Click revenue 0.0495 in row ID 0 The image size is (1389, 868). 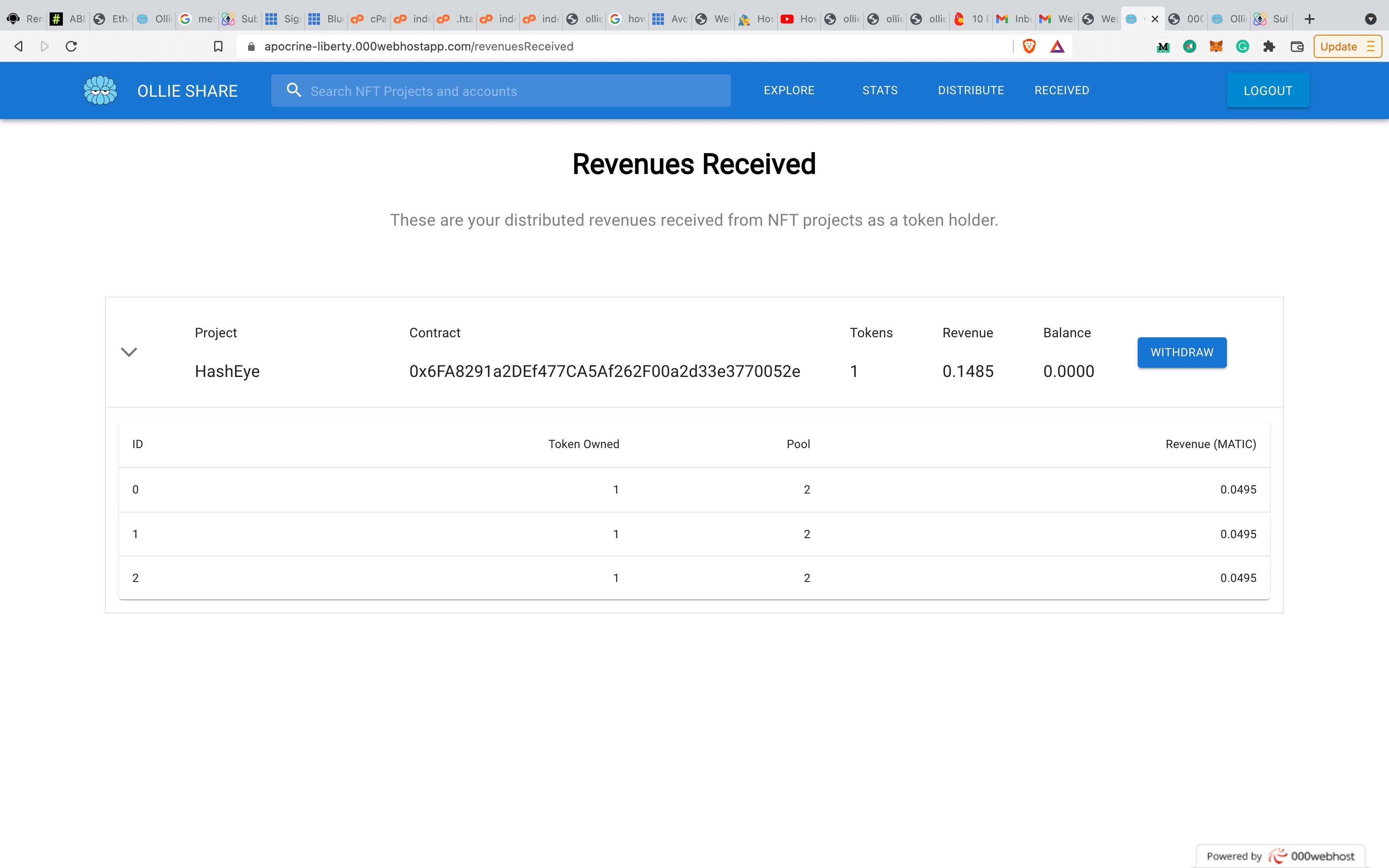pos(1238,490)
